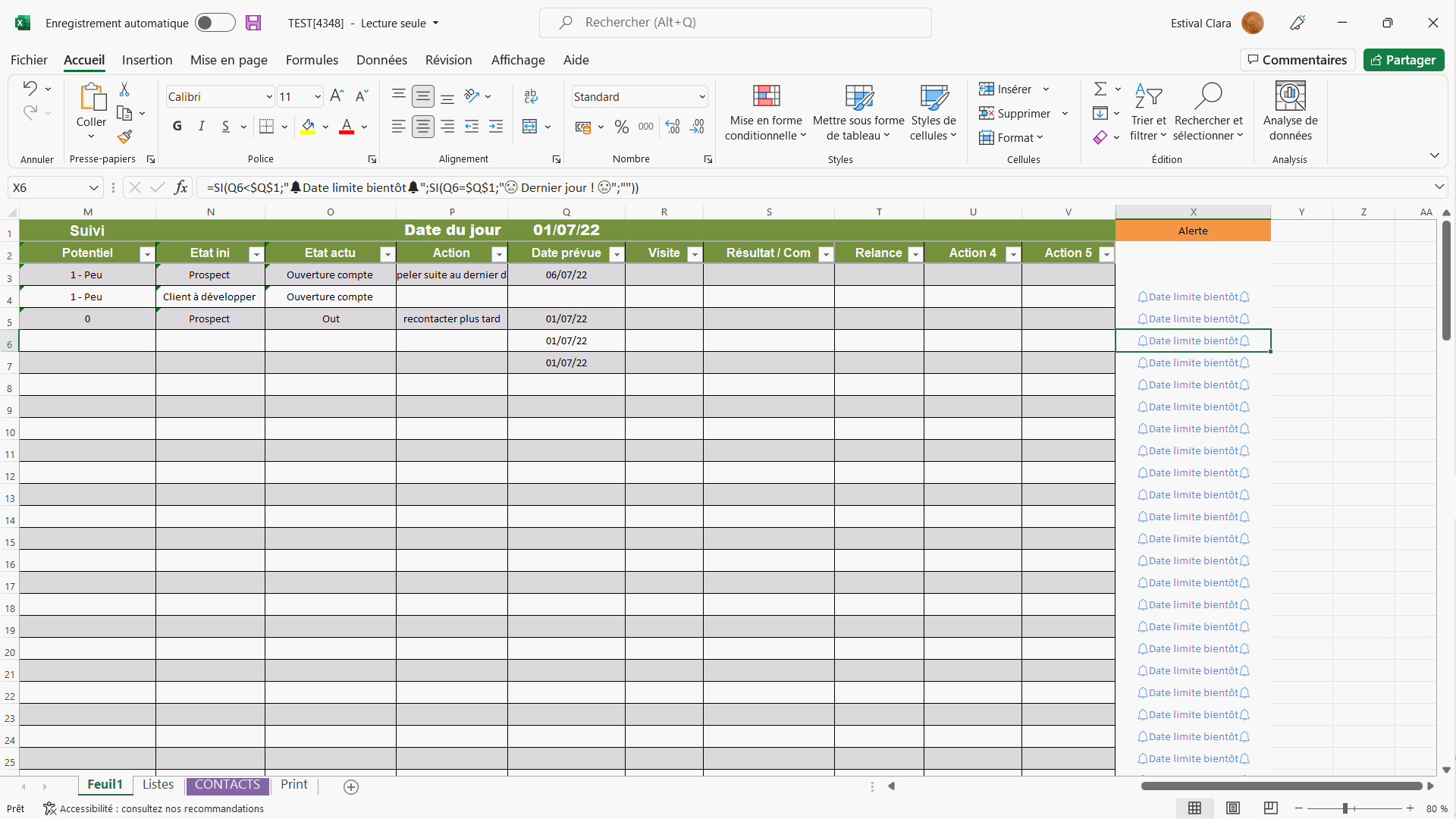The width and height of the screenshot is (1456, 819).
Task: Open the Commentaires pane
Action: click(1298, 60)
